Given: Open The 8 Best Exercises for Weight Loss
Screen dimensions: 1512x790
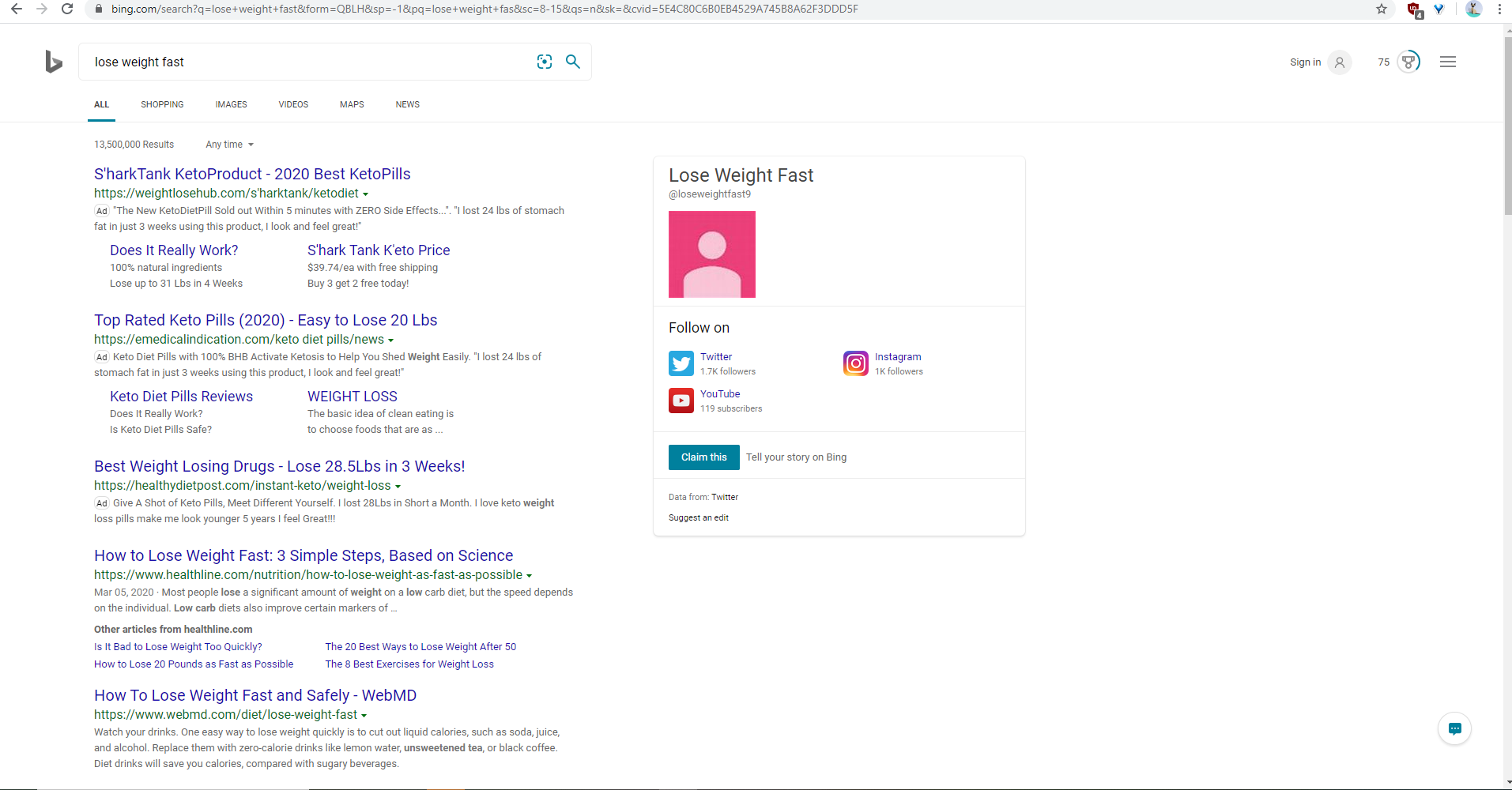Looking at the screenshot, I should [x=409, y=664].
